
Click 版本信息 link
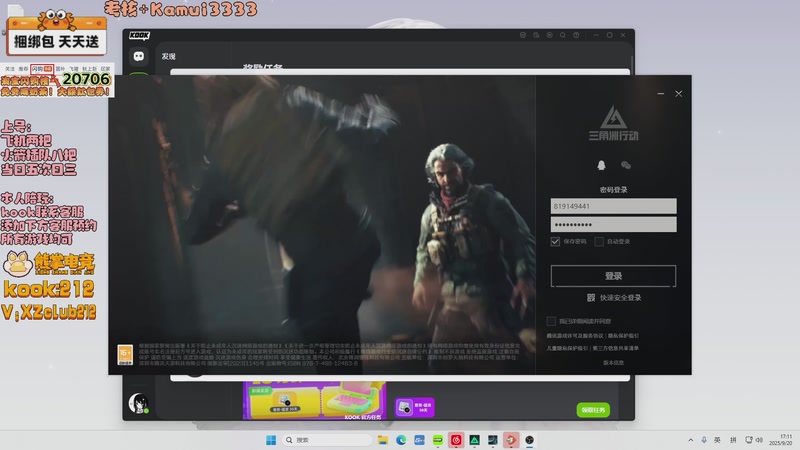[x=613, y=363]
